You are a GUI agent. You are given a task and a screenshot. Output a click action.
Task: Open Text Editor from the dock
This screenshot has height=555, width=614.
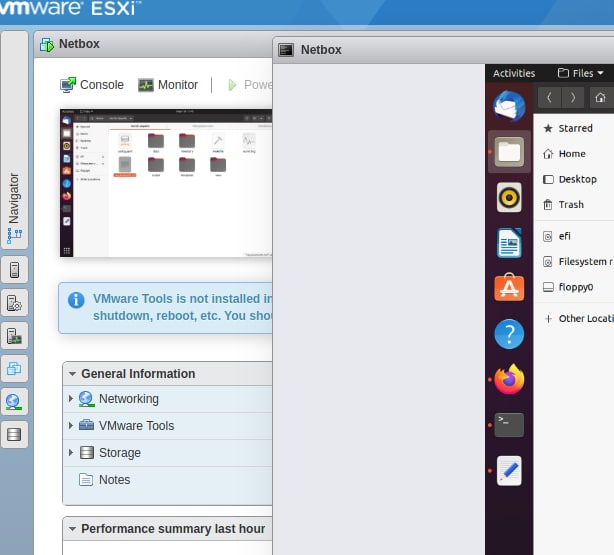(x=509, y=471)
